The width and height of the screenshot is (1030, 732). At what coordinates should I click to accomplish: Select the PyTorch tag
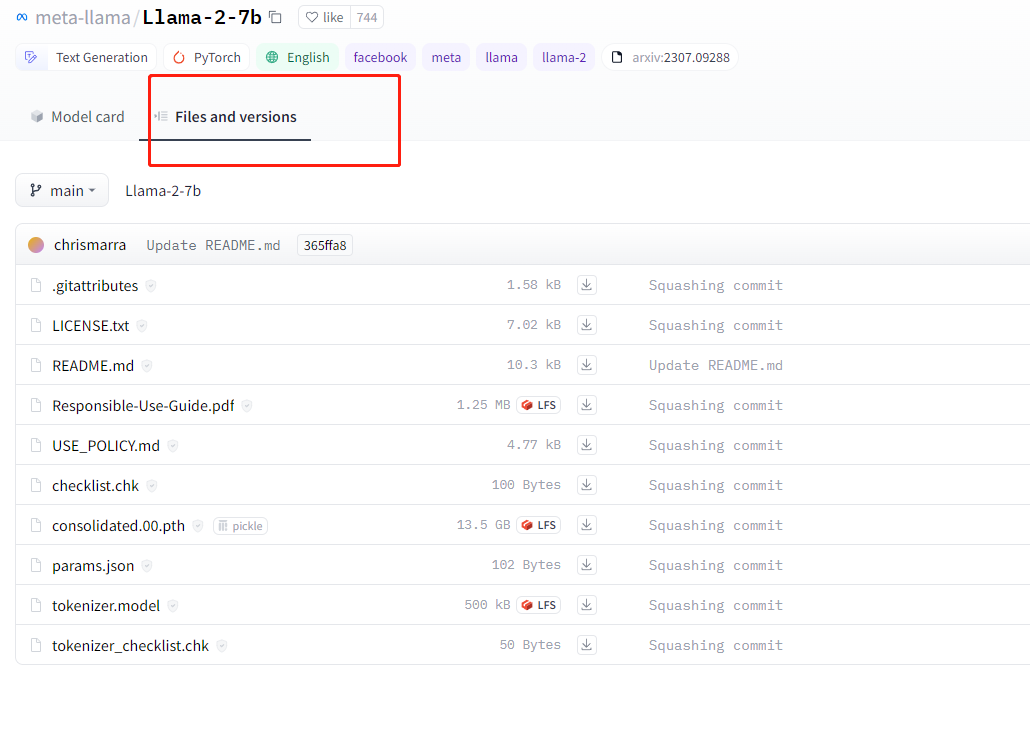point(207,57)
